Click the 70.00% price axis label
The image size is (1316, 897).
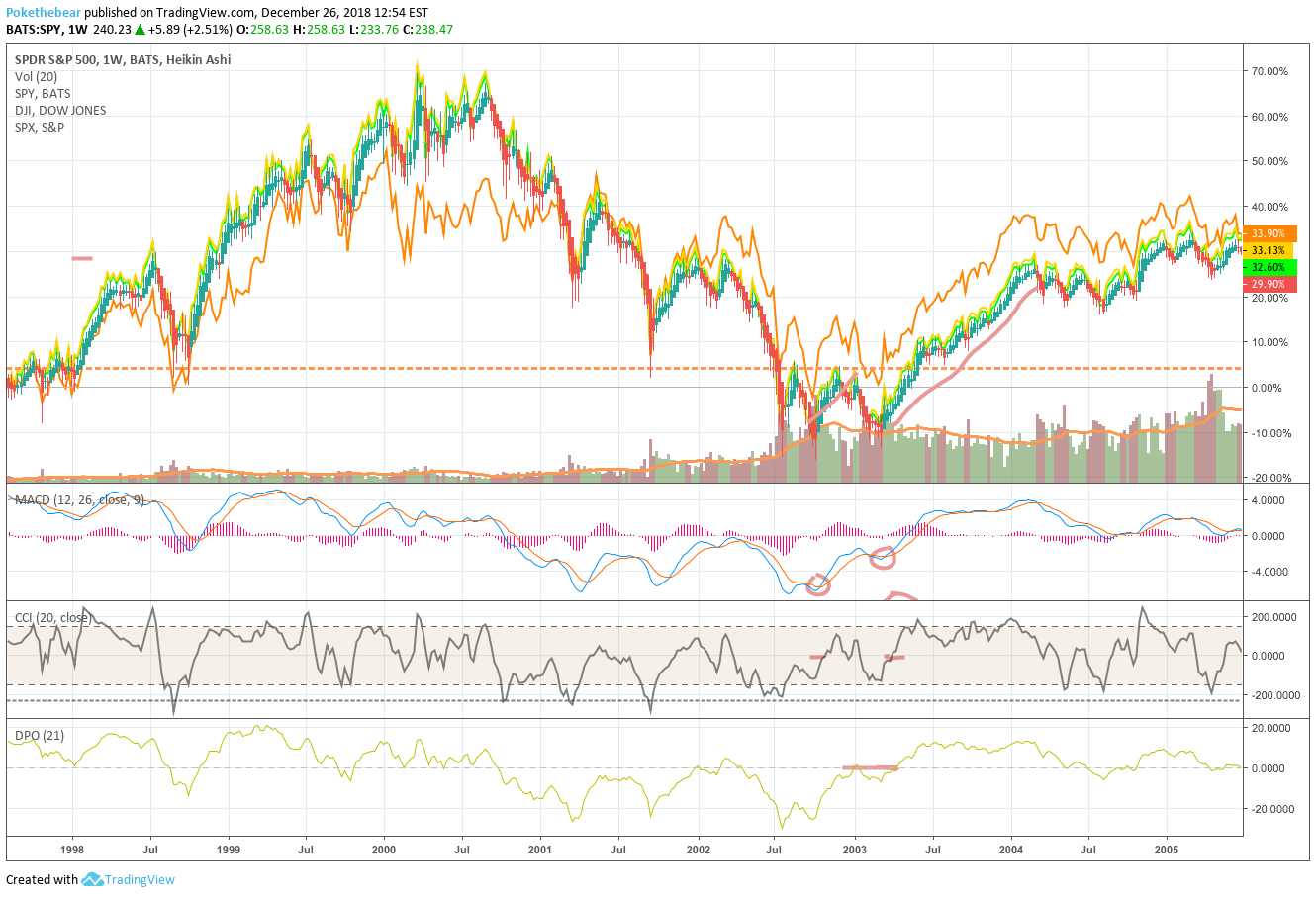[1269, 71]
